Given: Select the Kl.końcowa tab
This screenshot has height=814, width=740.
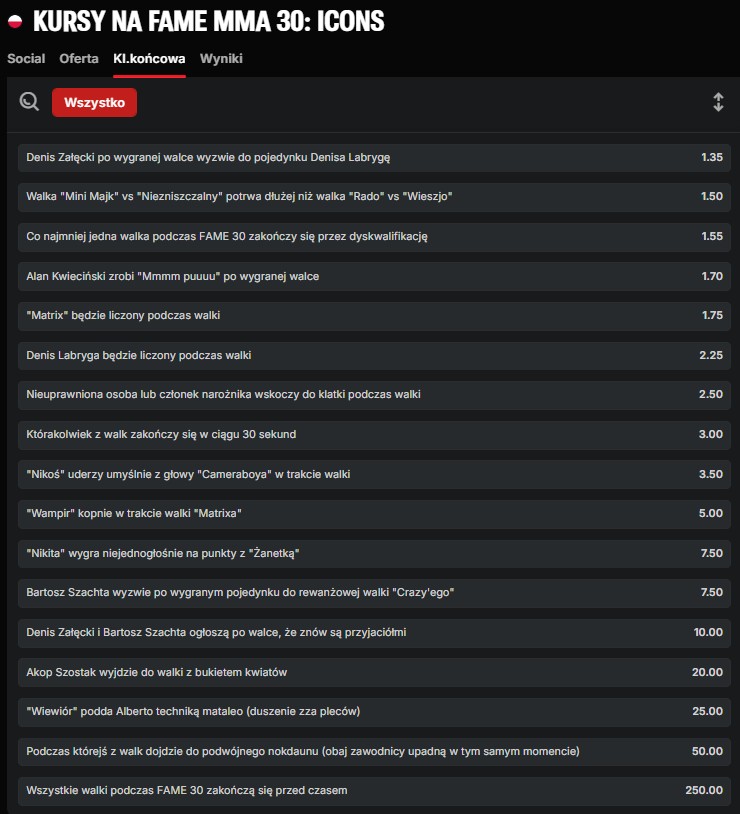Looking at the screenshot, I should pos(149,58).
